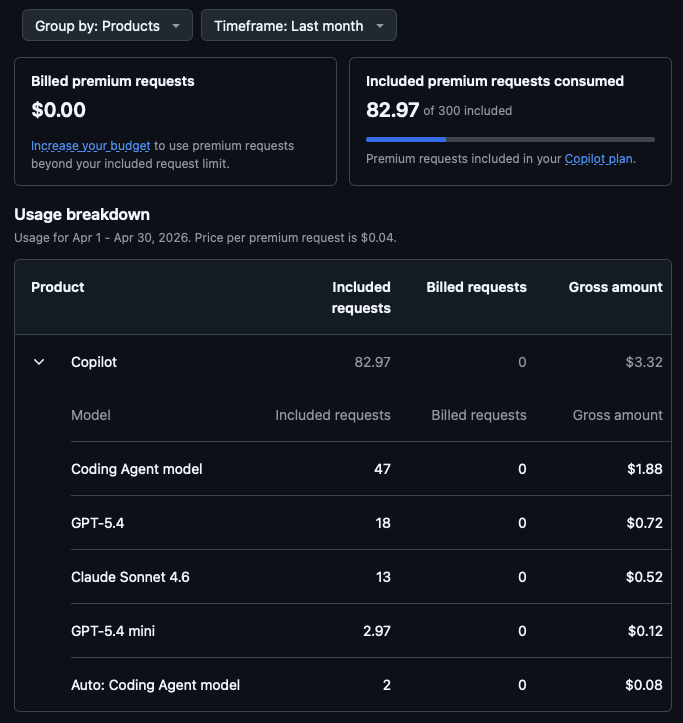
Task: Click the 47 included requests value
Action: tap(382, 469)
